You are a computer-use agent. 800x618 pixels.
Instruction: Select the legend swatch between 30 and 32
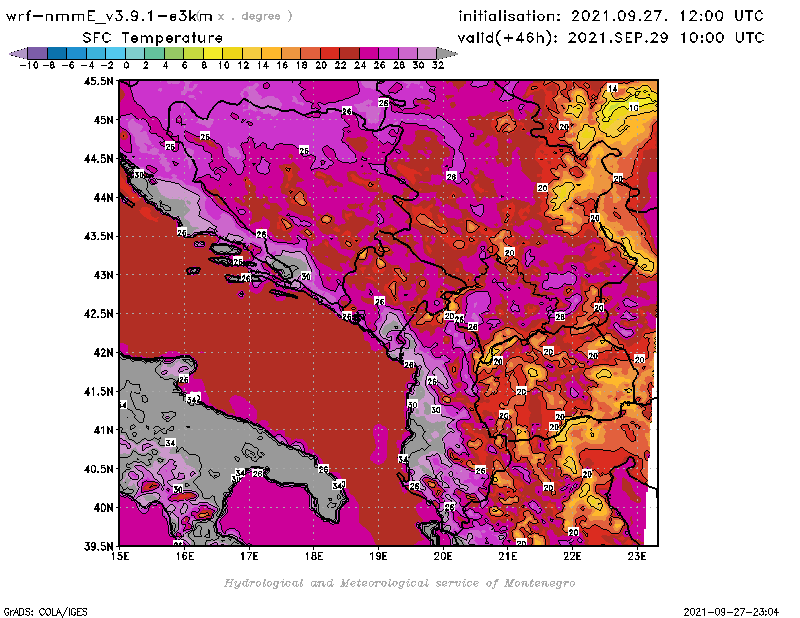click(427, 53)
